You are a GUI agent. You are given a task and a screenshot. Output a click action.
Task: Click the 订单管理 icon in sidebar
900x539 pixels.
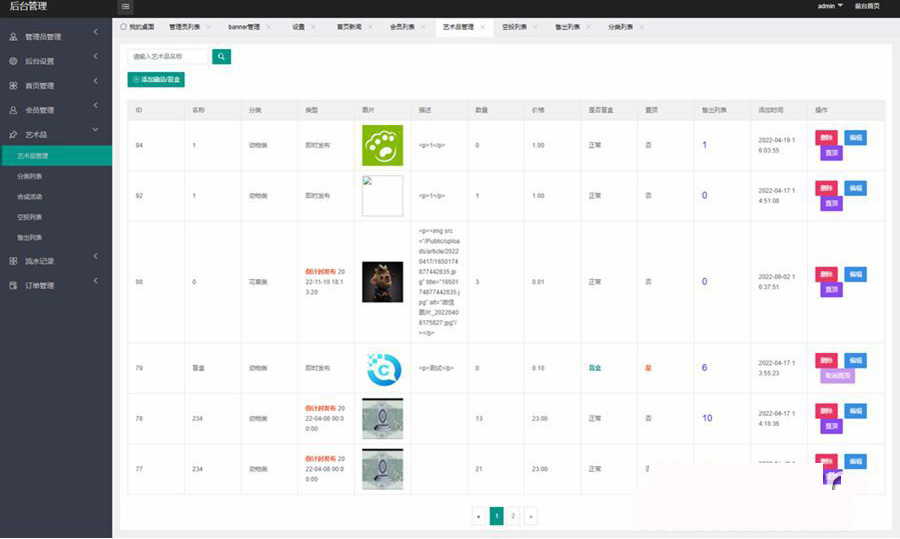(13, 285)
